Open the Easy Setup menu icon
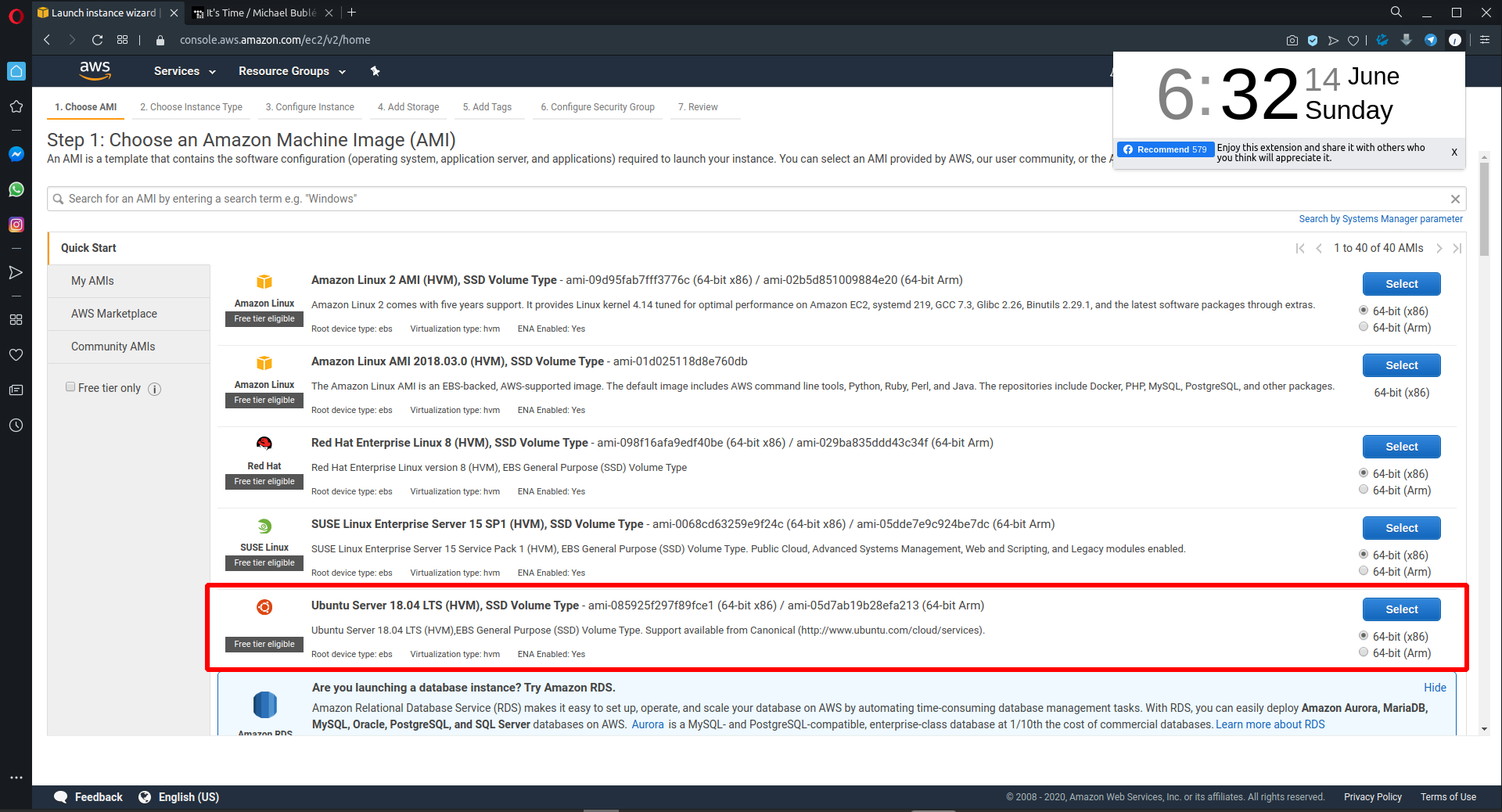The image size is (1502, 812). tap(1484, 40)
